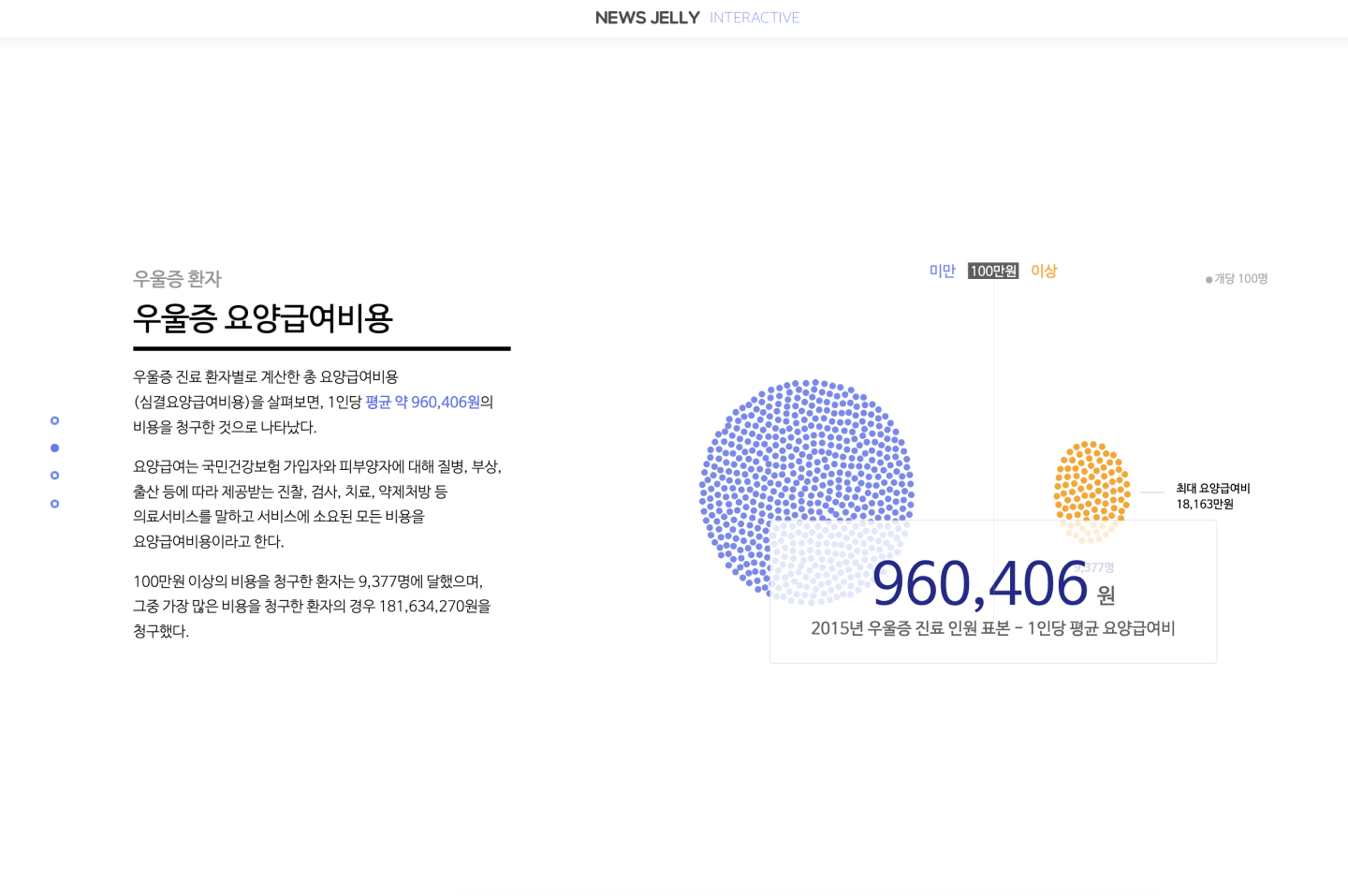
Task: Click the NEWS JELLY logo
Action: coord(647,18)
